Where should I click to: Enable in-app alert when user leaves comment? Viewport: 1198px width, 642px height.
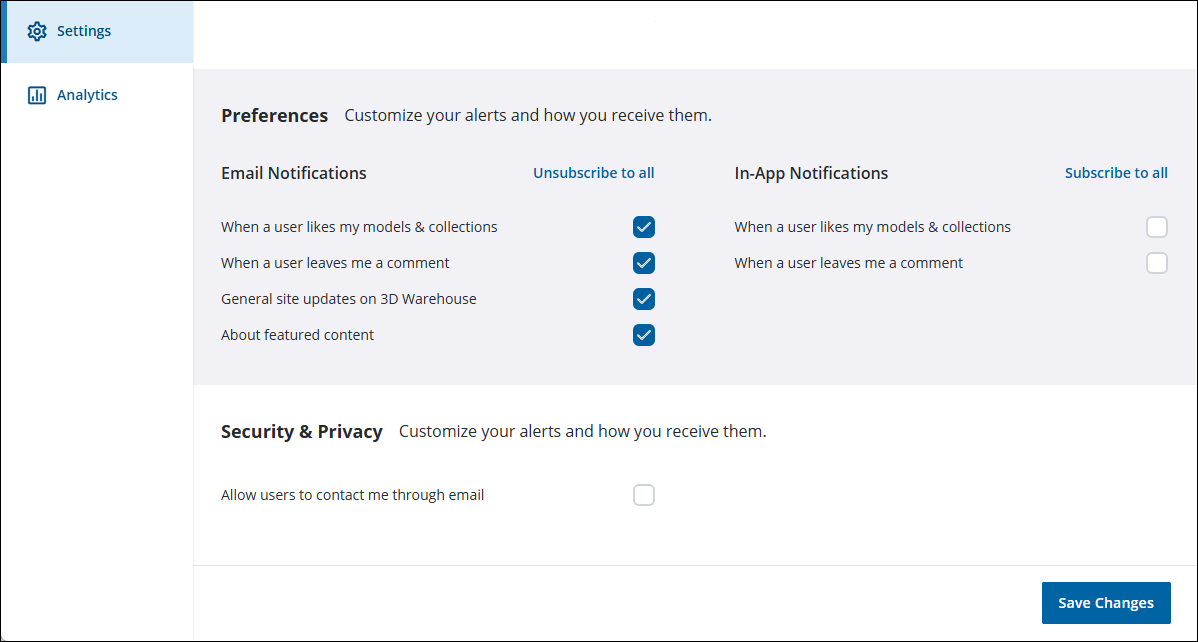(1157, 263)
